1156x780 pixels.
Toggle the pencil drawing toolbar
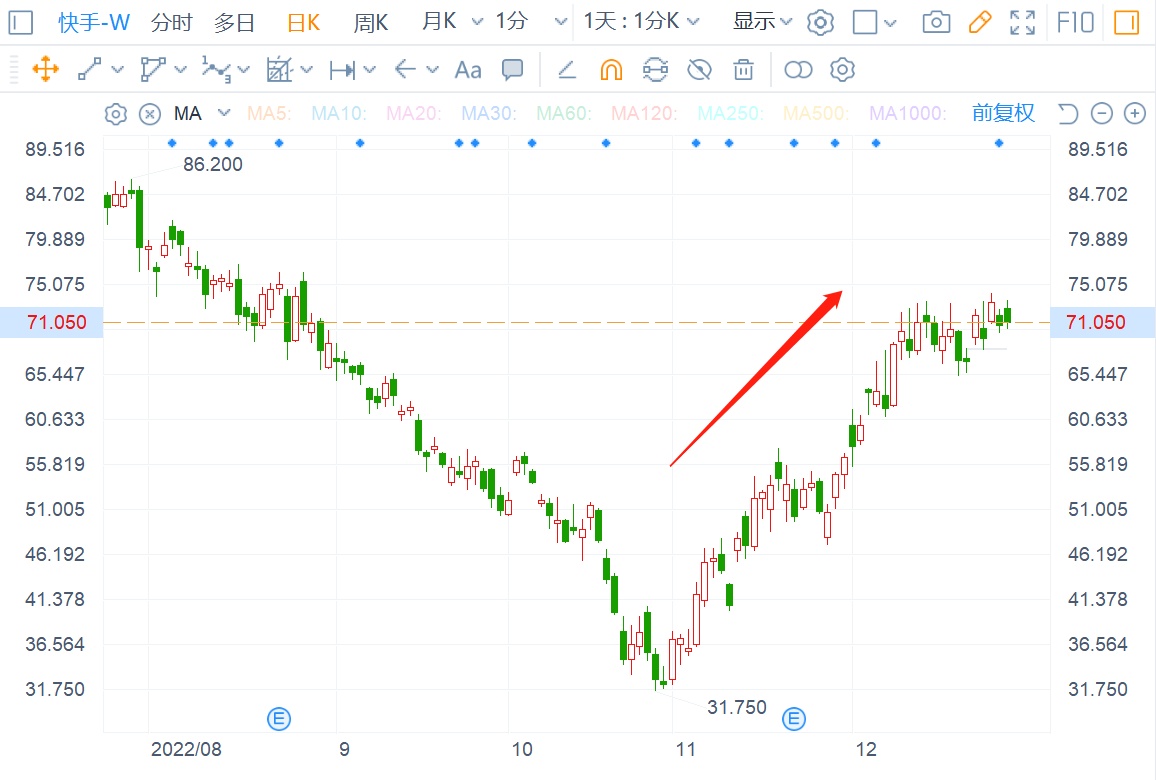(x=980, y=22)
